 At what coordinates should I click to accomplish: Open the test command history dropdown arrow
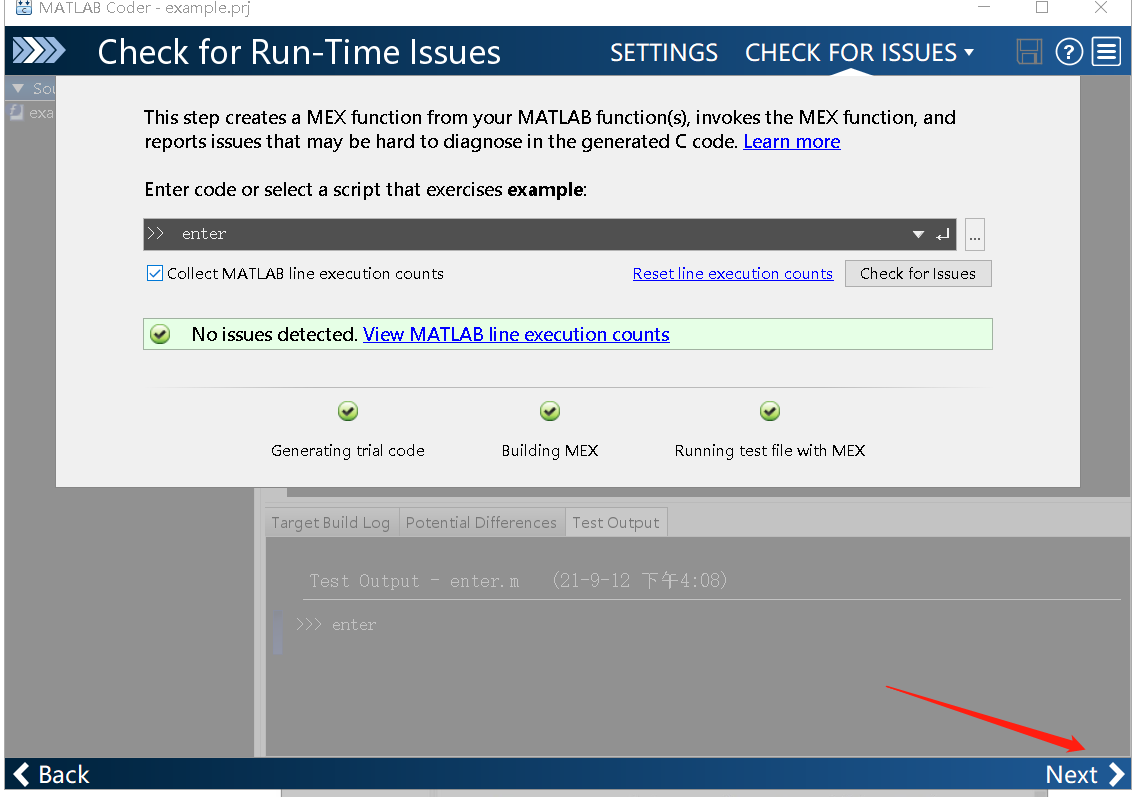coord(918,234)
